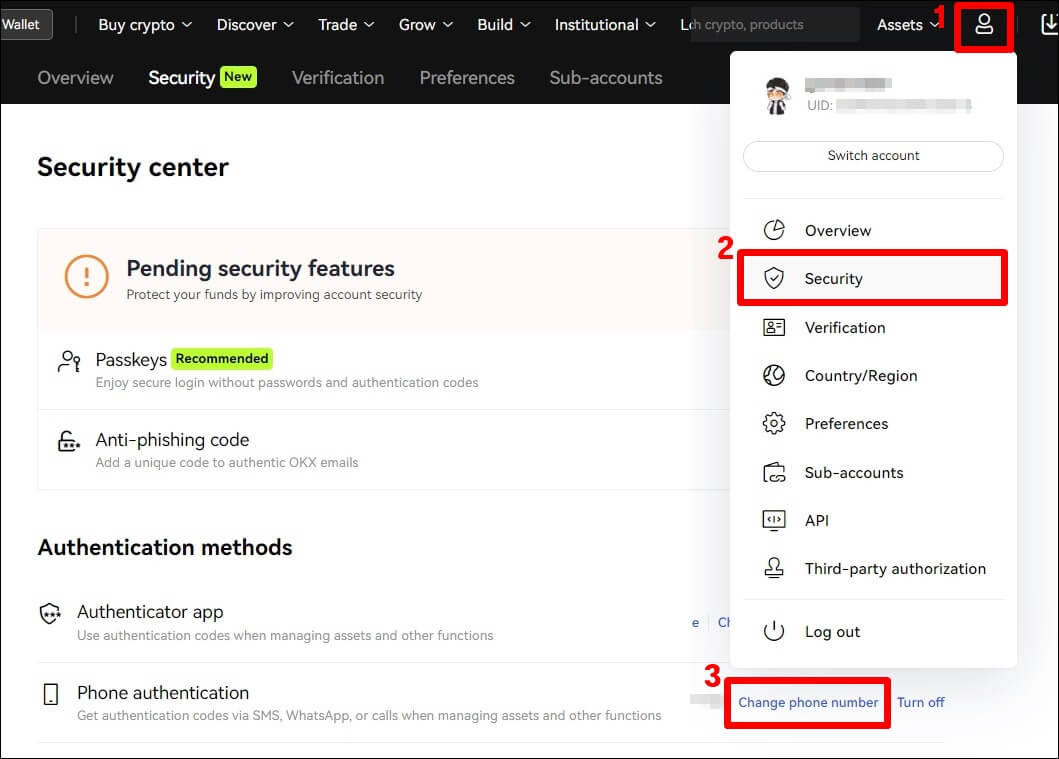Select Security in the account menu
This screenshot has height=759, width=1059.
click(873, 278)
